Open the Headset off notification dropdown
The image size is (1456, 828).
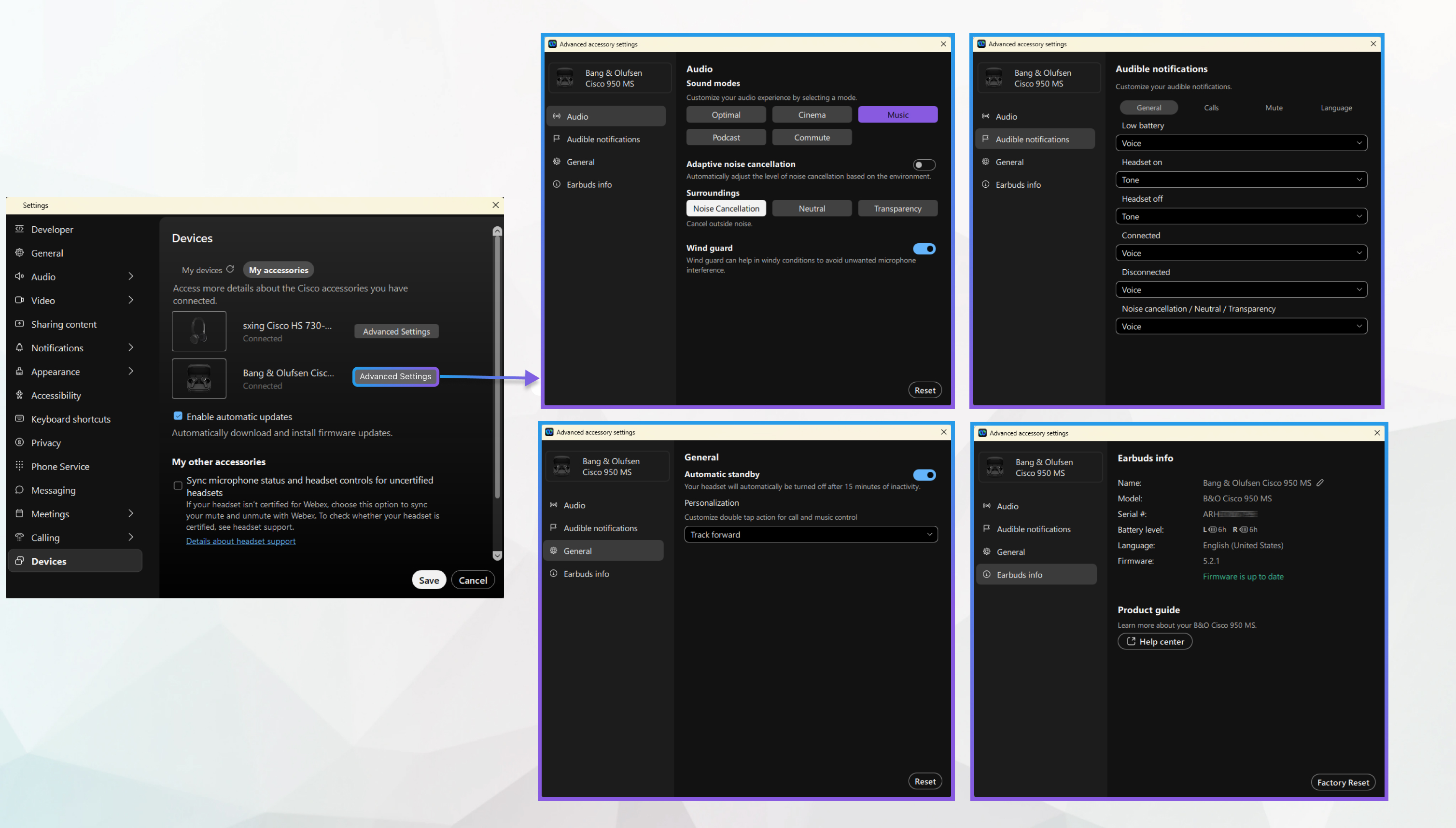coord(1242,216)
